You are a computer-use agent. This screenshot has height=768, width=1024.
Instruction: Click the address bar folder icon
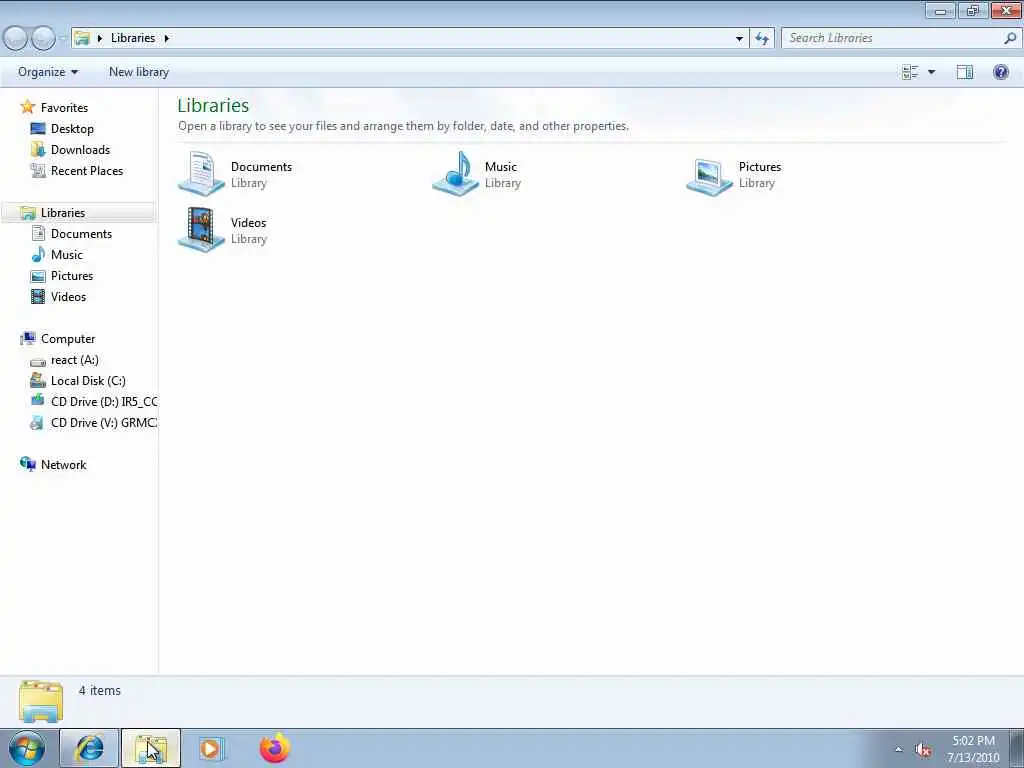tap(82, 38)
